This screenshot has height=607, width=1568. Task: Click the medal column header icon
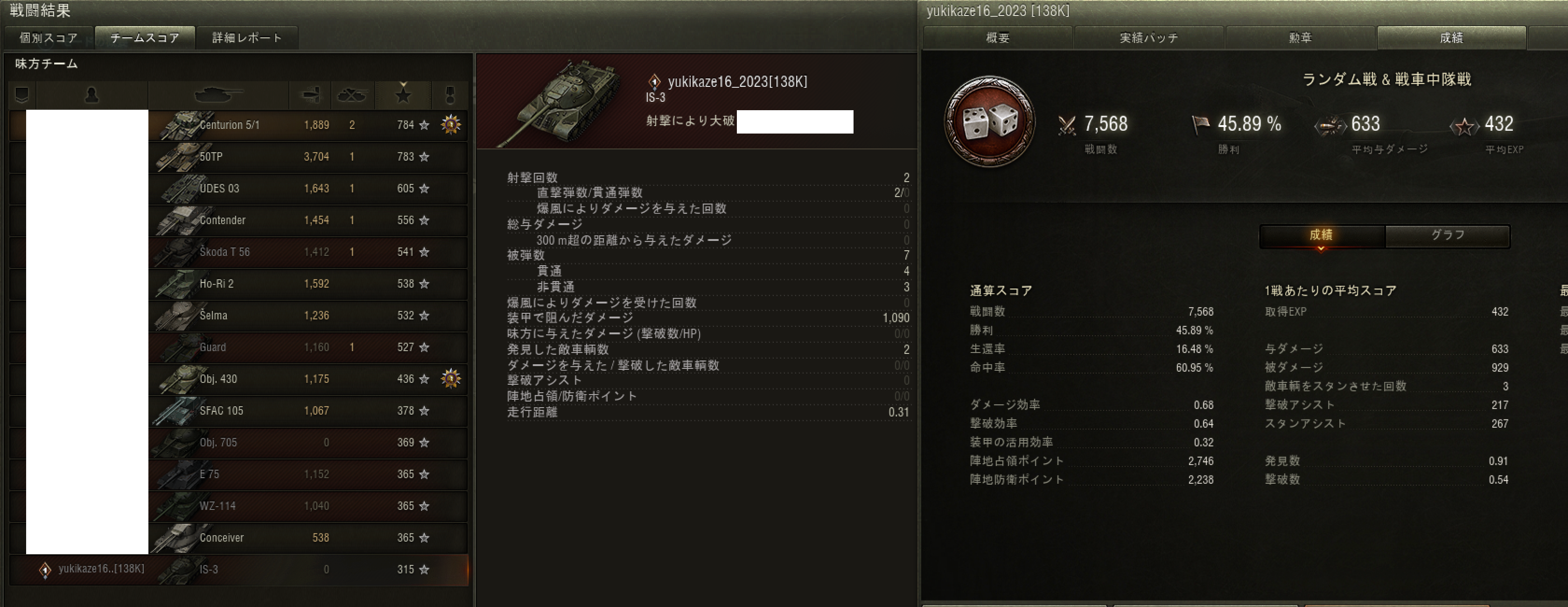click(450, 95)
